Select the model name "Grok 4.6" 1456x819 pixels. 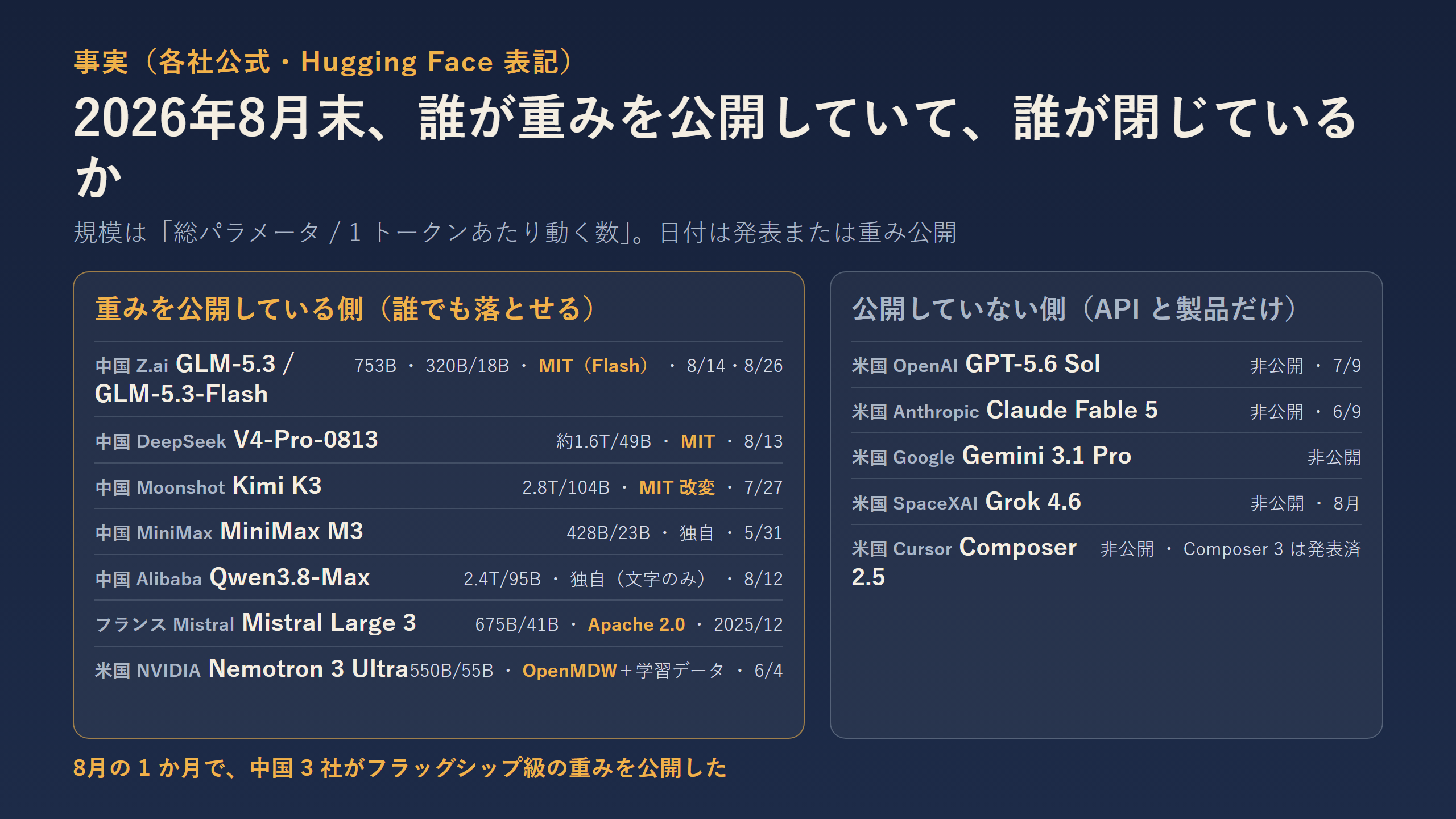(x=1033, y=501)
